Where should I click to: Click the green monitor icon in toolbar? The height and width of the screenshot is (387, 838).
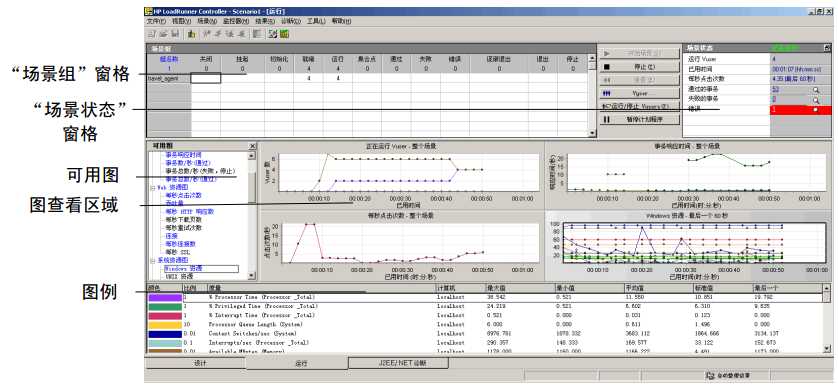(x=284, y=34)
